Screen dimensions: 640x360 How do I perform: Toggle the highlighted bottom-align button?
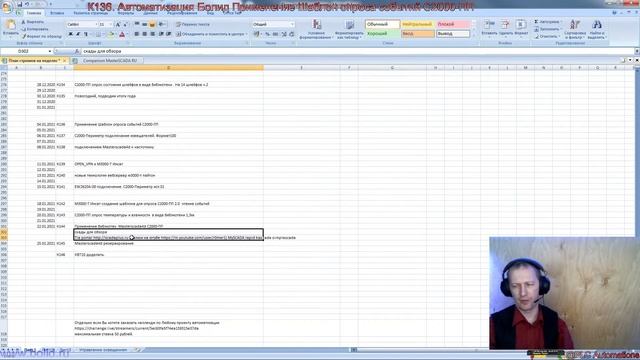[x=152, y=24]
